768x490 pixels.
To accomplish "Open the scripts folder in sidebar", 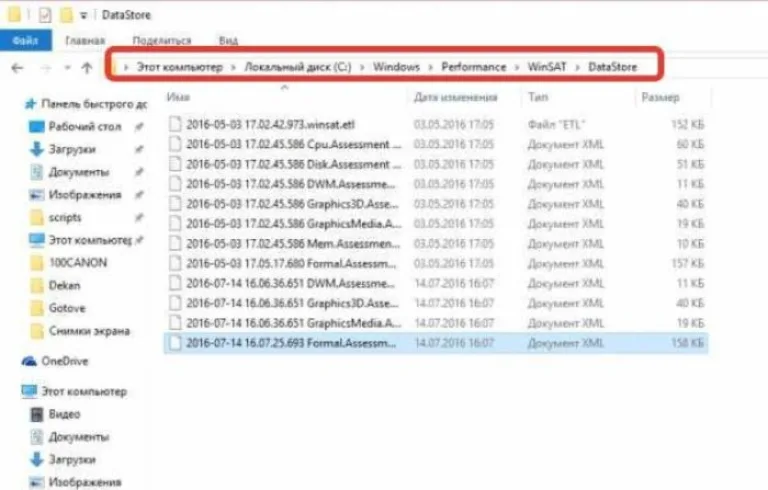I will [65, 217].
